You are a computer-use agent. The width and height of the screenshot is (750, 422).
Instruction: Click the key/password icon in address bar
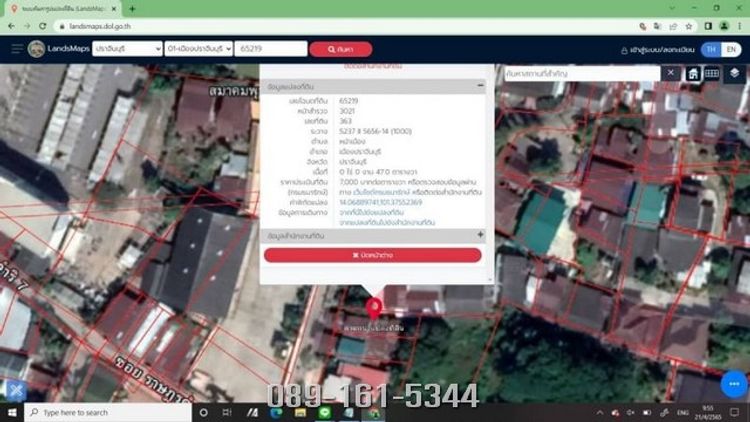(x=643, y=26)
